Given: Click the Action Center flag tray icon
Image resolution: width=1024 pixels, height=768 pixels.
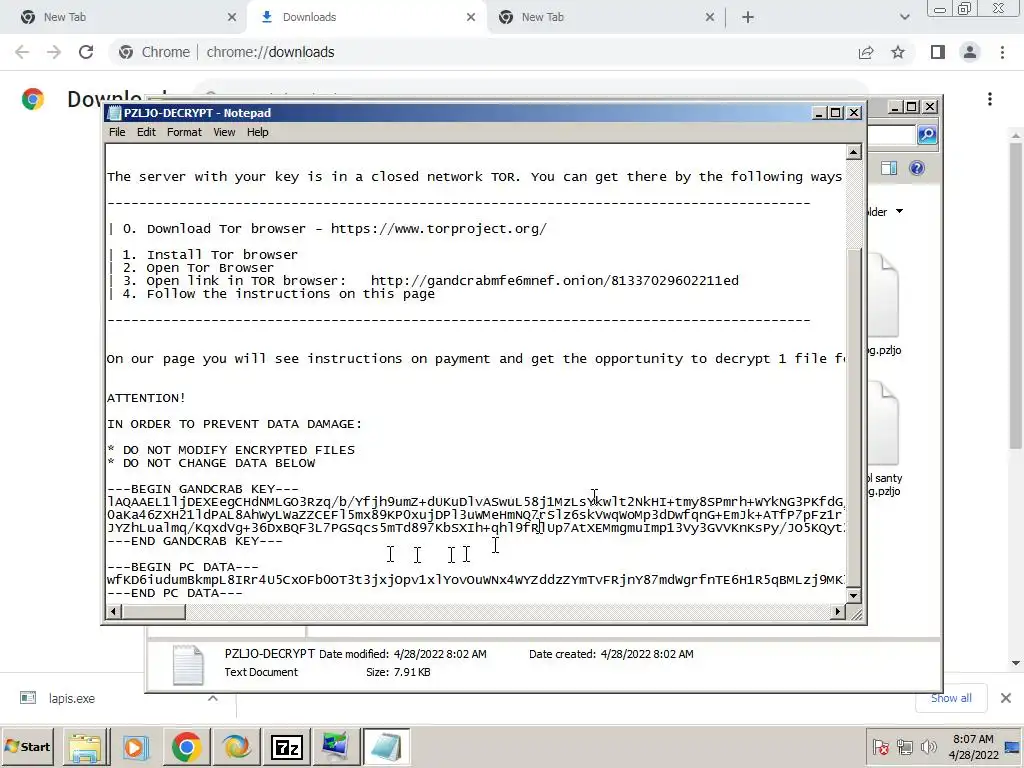Looking at the screenshot, I should [x=880, y=747].
